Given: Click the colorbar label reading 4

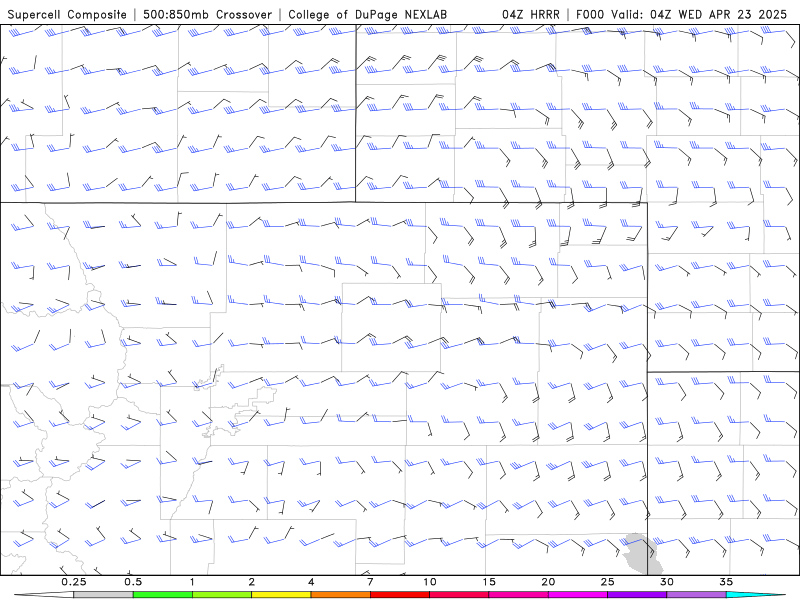Looking at the screenshot, I should point(311,582).
